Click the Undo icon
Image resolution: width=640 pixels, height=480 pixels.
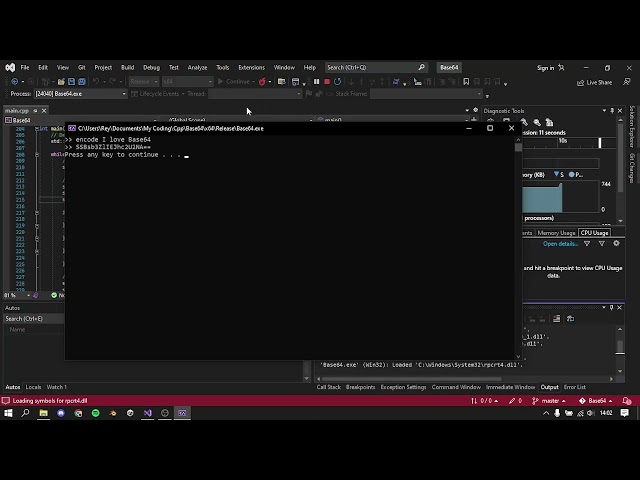pyautogui.click(x=96, y=82)
